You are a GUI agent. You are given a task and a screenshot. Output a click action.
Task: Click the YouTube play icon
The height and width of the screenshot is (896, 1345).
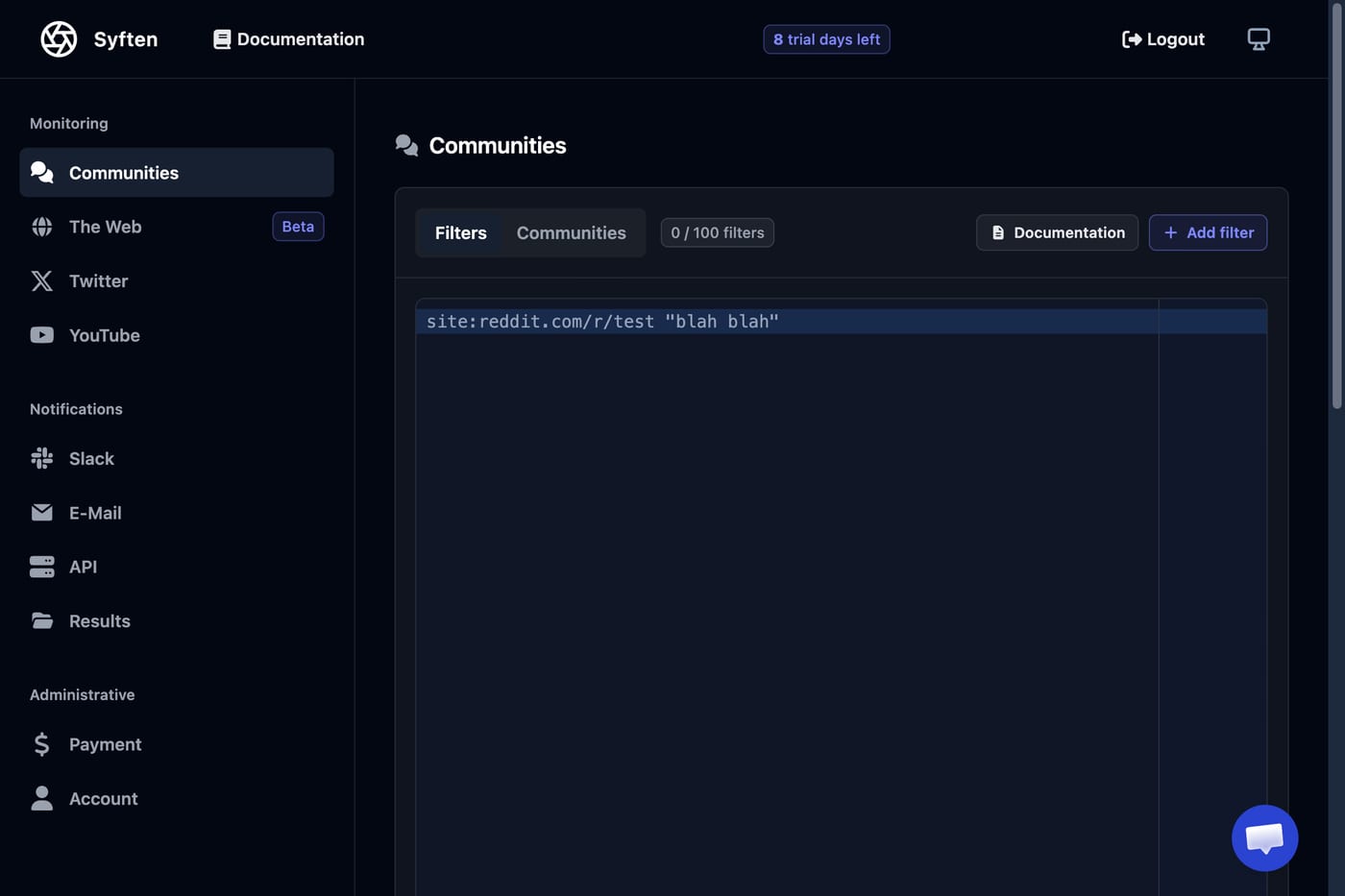pyautogui.click(x=42, y=335)
